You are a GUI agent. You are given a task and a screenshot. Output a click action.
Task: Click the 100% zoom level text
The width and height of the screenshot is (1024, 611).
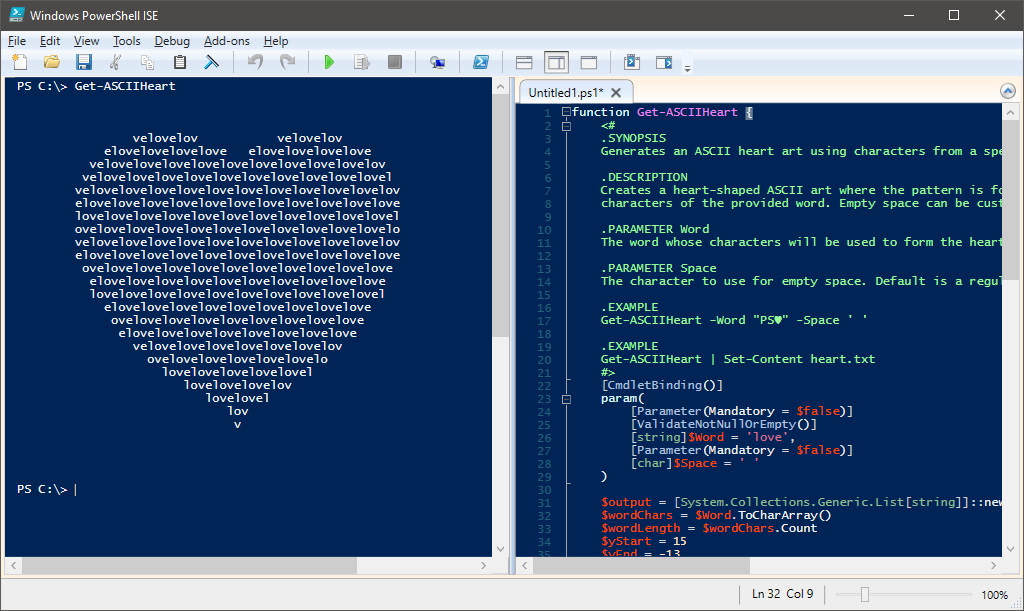[994, 595]
